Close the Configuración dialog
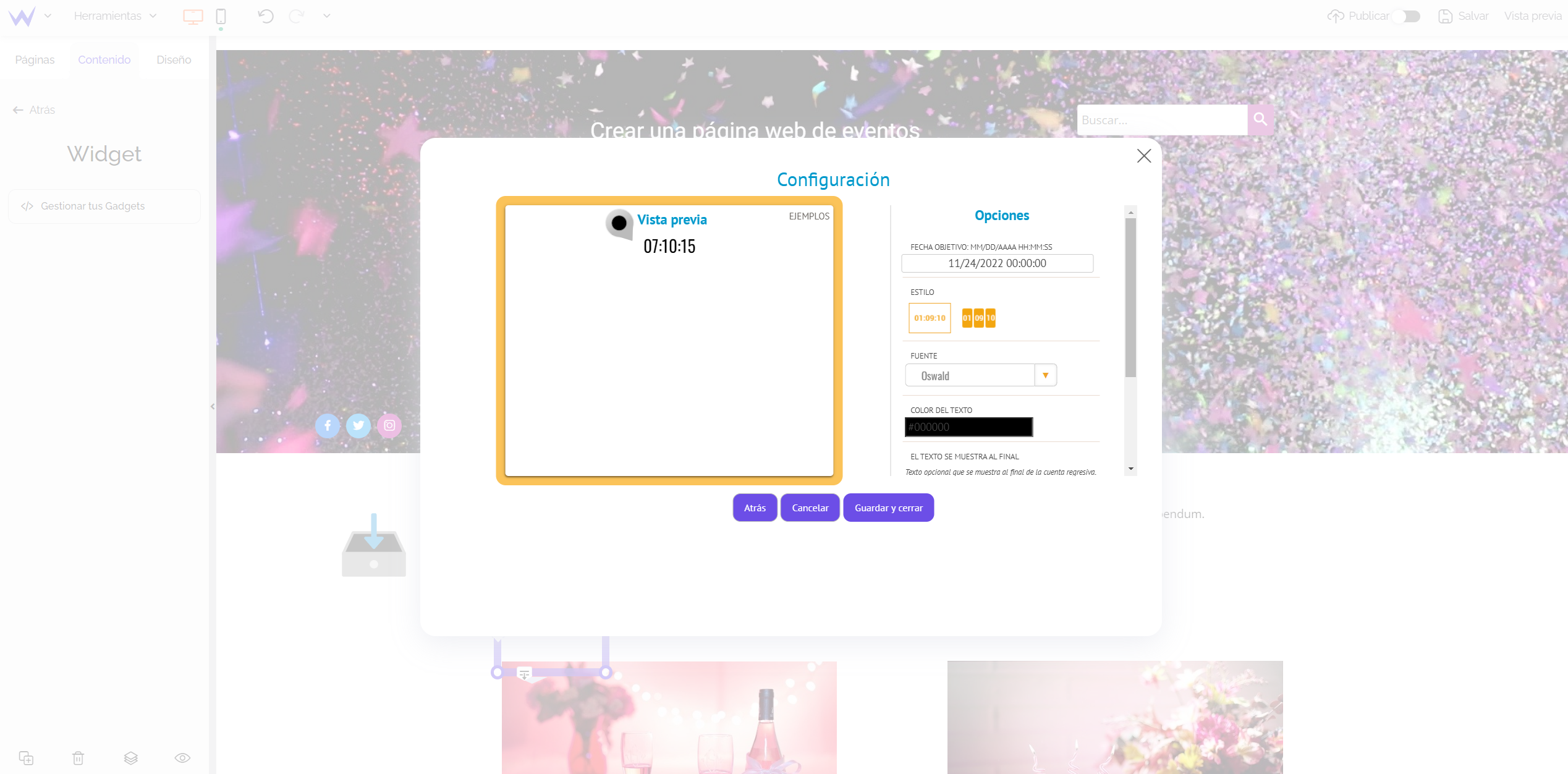The image size is (1568, 774). (x=1144, y=156)
